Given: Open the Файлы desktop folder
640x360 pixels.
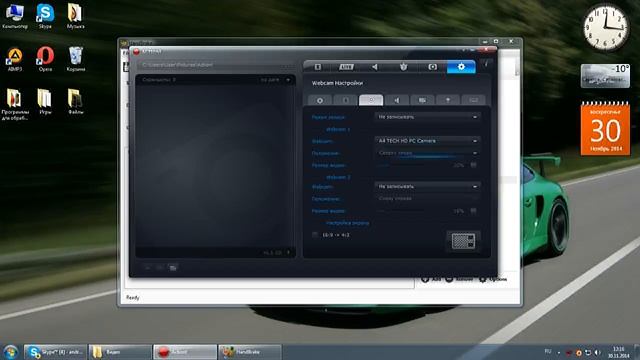Looking at the screenshot, I should pos(75,102).
